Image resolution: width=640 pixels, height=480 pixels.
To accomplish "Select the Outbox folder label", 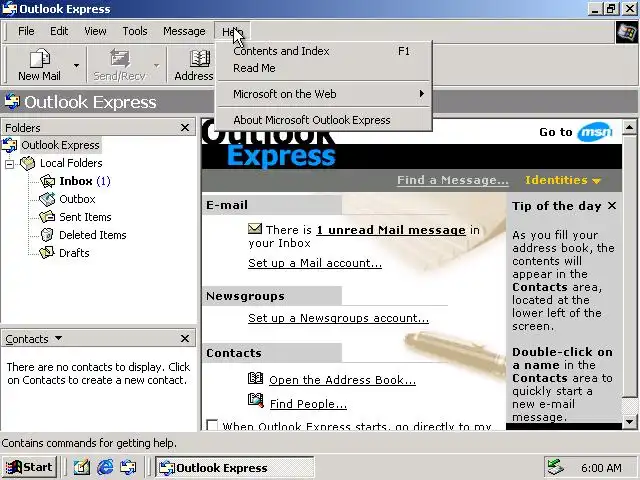I will [x=77, y=199].
